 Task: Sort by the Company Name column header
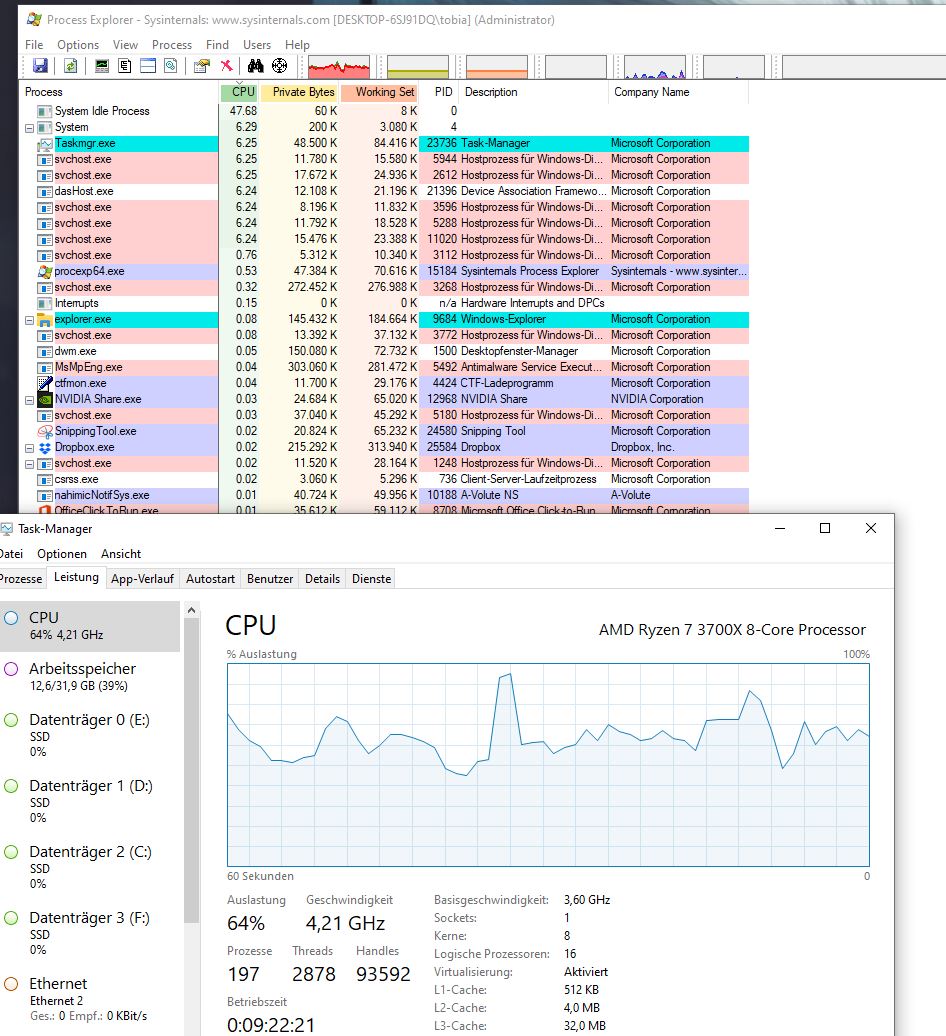click(x=678, y=92)
